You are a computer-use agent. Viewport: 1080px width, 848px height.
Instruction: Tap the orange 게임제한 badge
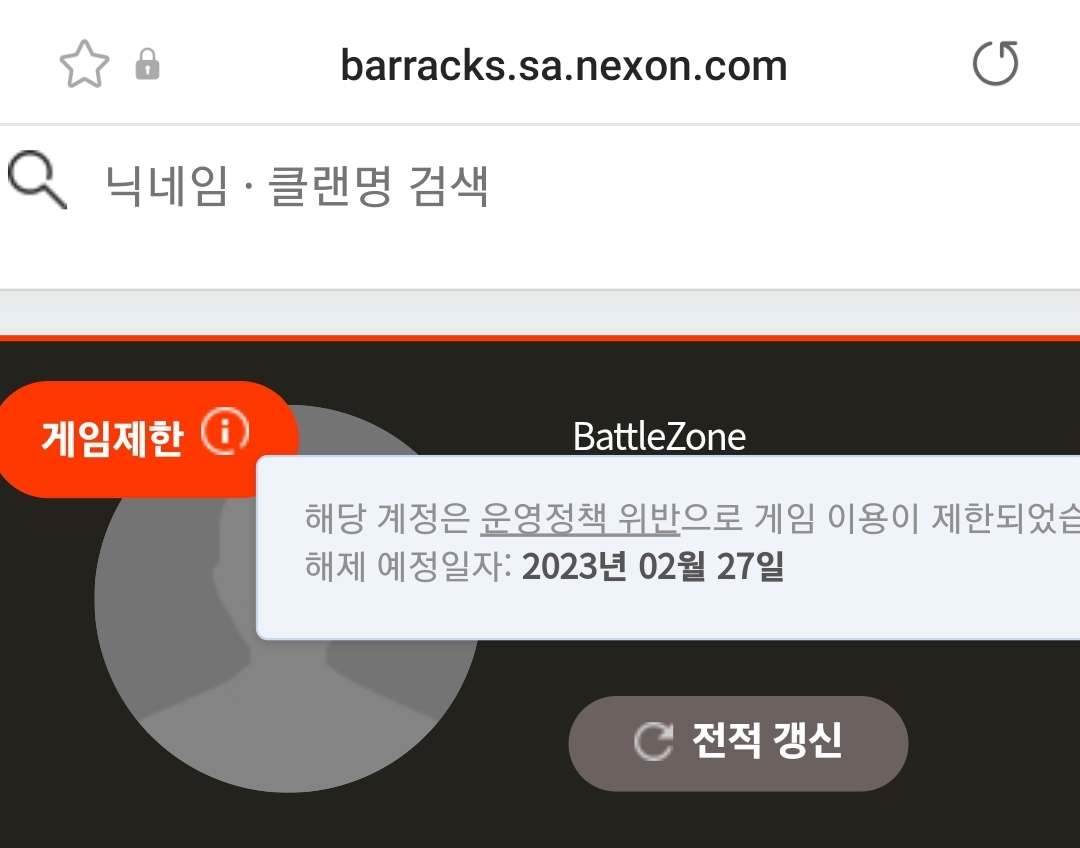[x=147, y=439]
